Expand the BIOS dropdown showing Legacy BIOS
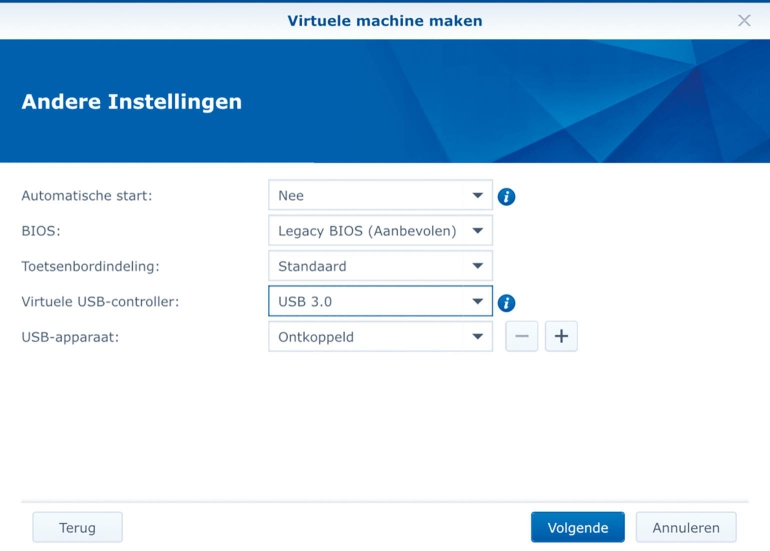Screen dimensions: 770x551 tap(380, 231)
